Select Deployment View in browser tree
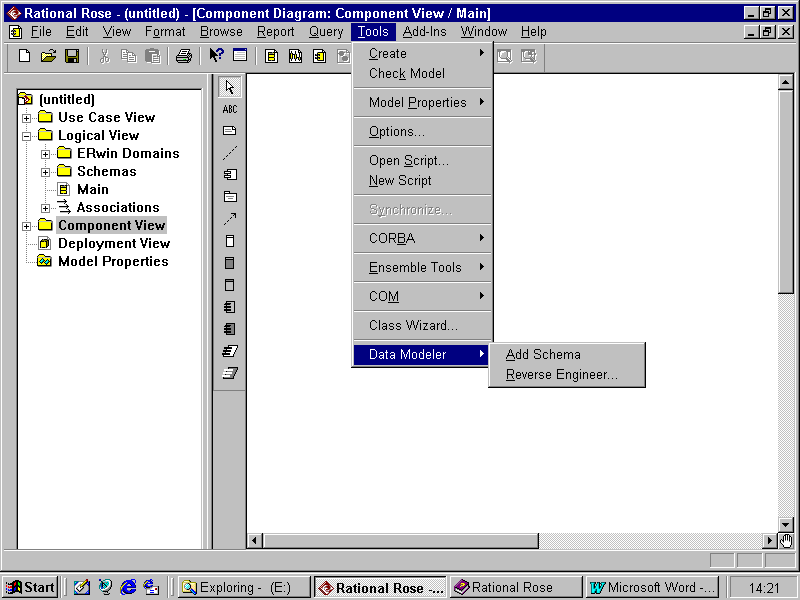This screenshot has width=800, height=600. (x=114, y=244)
